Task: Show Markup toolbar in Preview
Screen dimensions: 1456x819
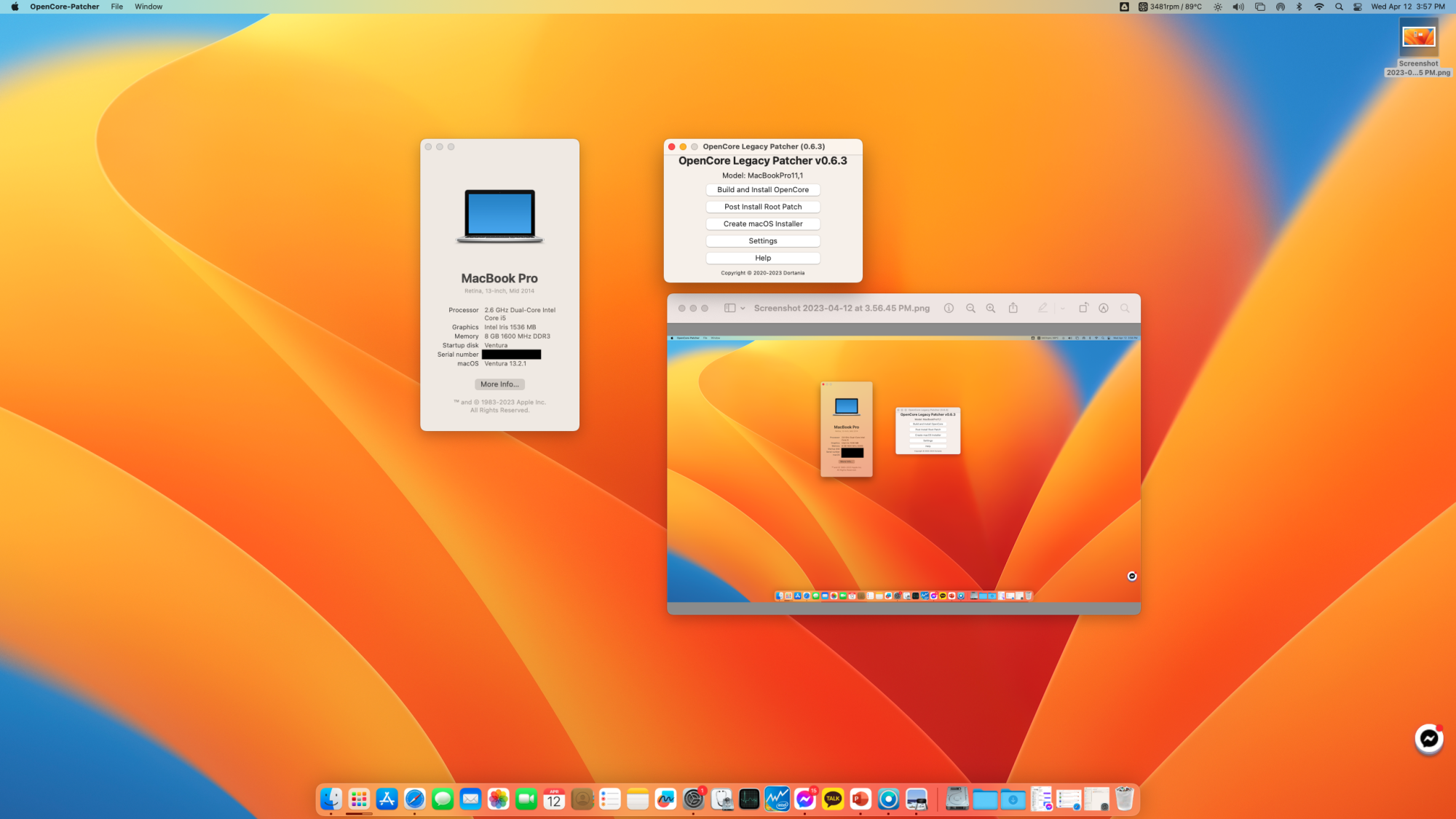Action: (x=1104, y=309)
